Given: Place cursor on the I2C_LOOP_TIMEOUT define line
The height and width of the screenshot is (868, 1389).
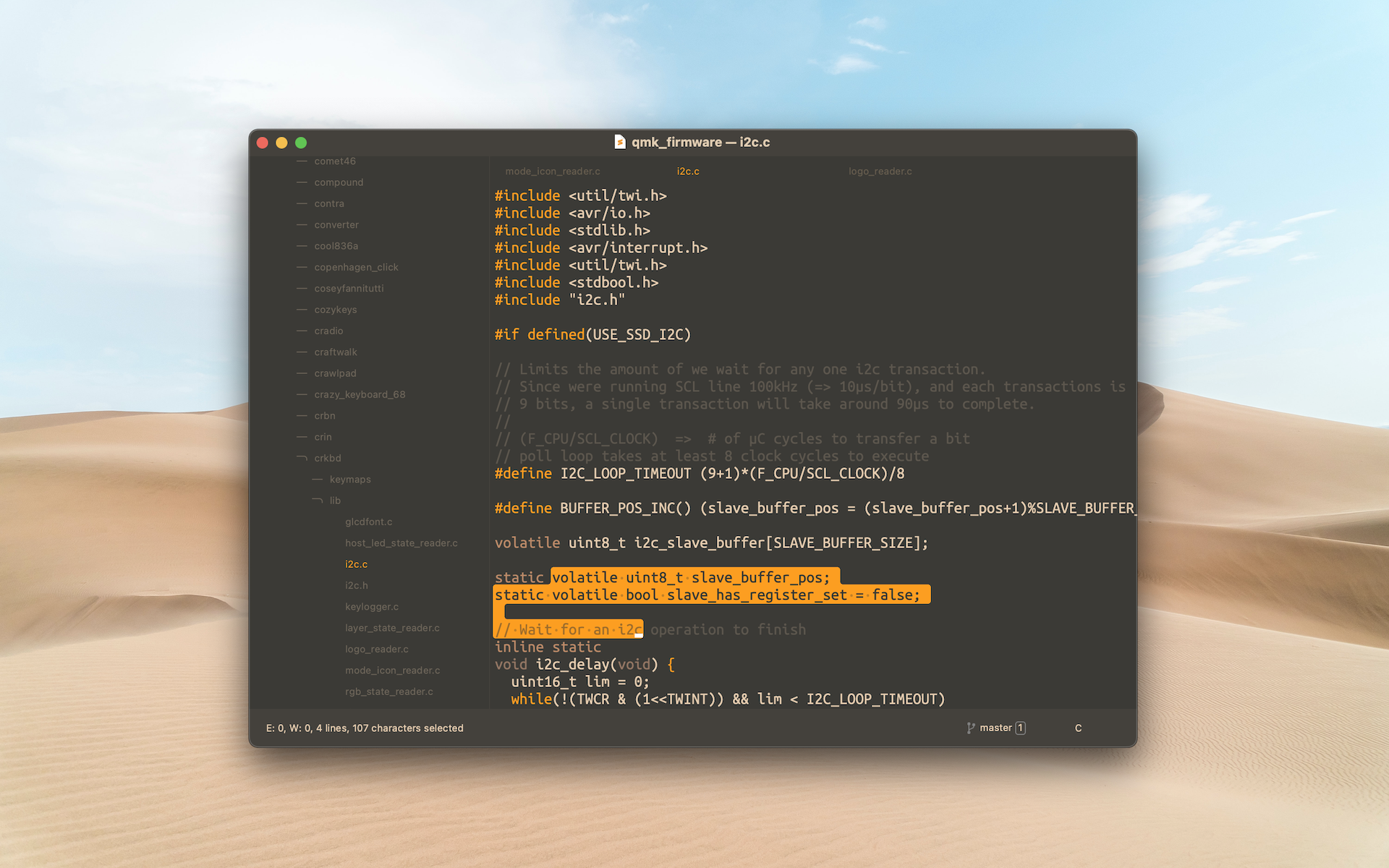Looking at the screenshot, I should 699,474.
